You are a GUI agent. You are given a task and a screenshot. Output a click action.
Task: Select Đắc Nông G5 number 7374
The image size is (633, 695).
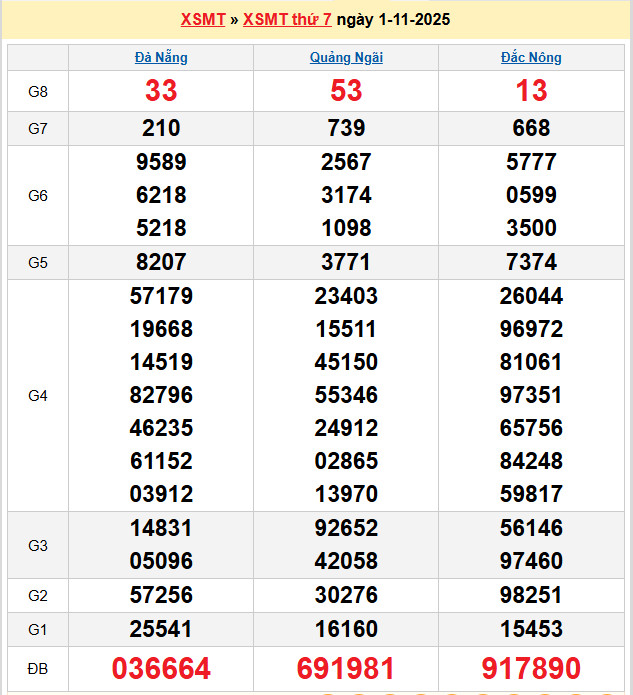pos(531,262)
